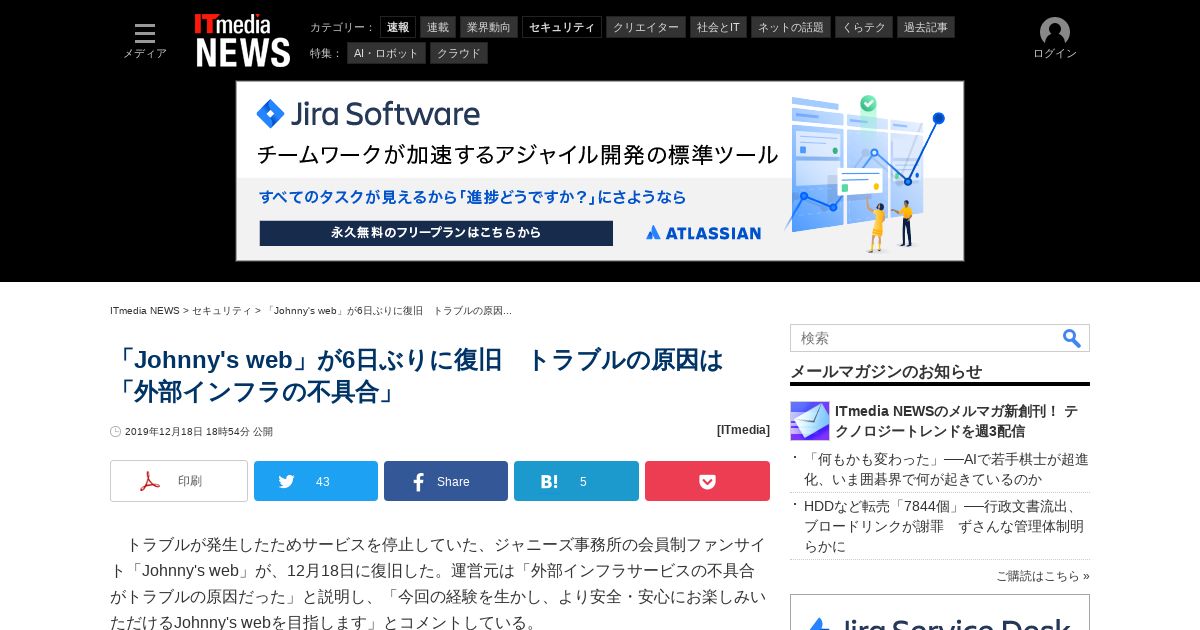1200x630 pixels.
Task: Click the メールマガジンのお知らせ heading
Action: pyautogui.click(x=886, y=372)
